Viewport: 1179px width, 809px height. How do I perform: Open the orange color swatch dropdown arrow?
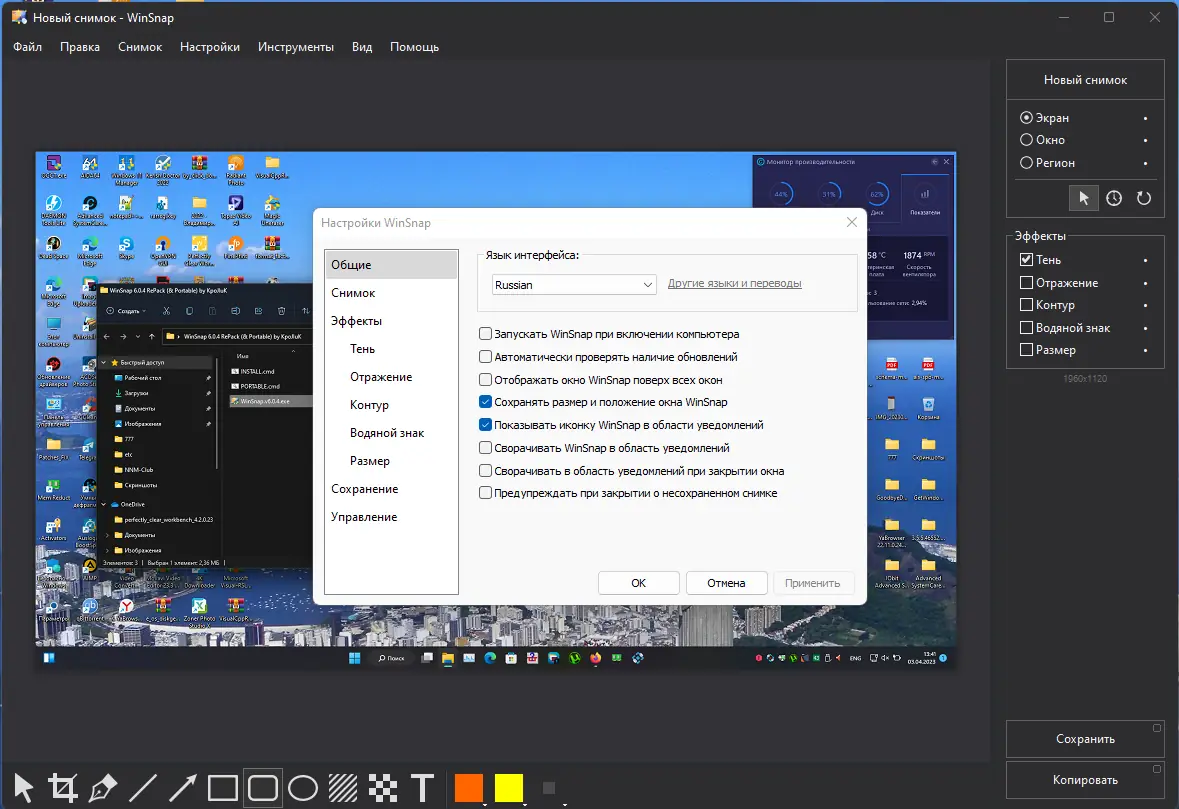click(x=484, y=804)
